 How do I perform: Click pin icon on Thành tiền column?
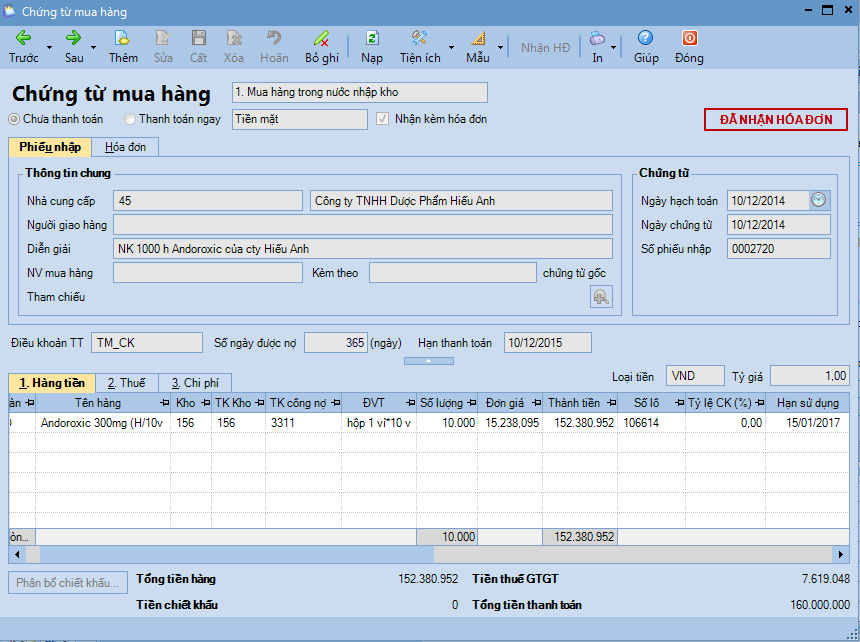pos(612,403)
